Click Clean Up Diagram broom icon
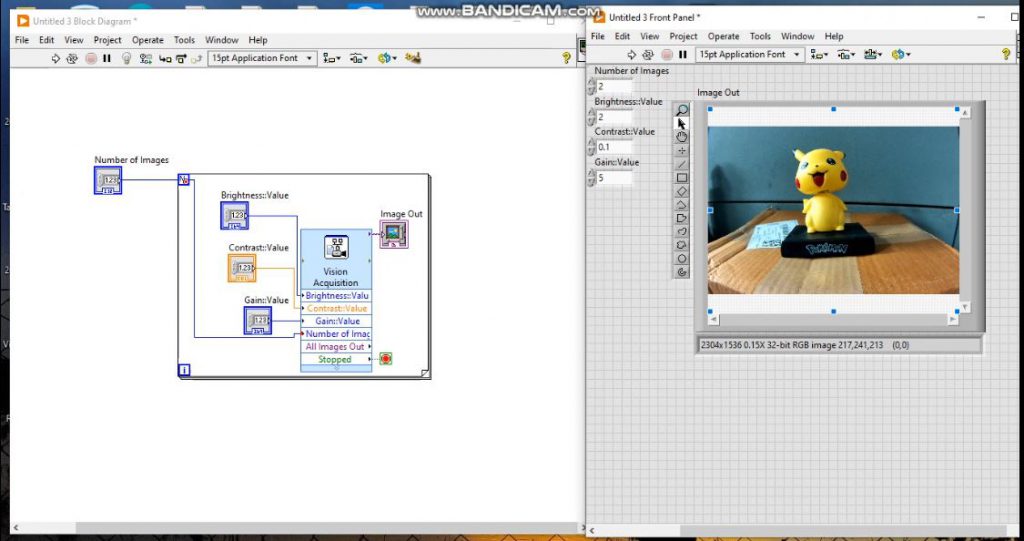Image resolution: width=1024 pixels, height=541 pixels. [412, 58]
